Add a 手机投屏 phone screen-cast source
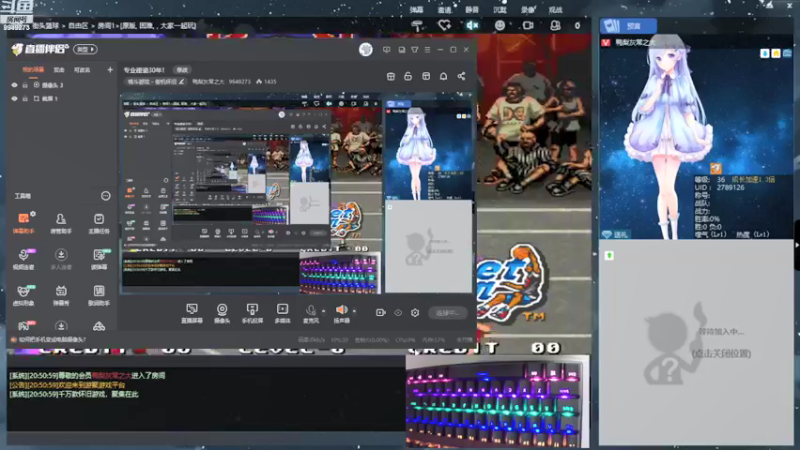The height and width of the screenshot is (450, 800). (x=252, y=313)
